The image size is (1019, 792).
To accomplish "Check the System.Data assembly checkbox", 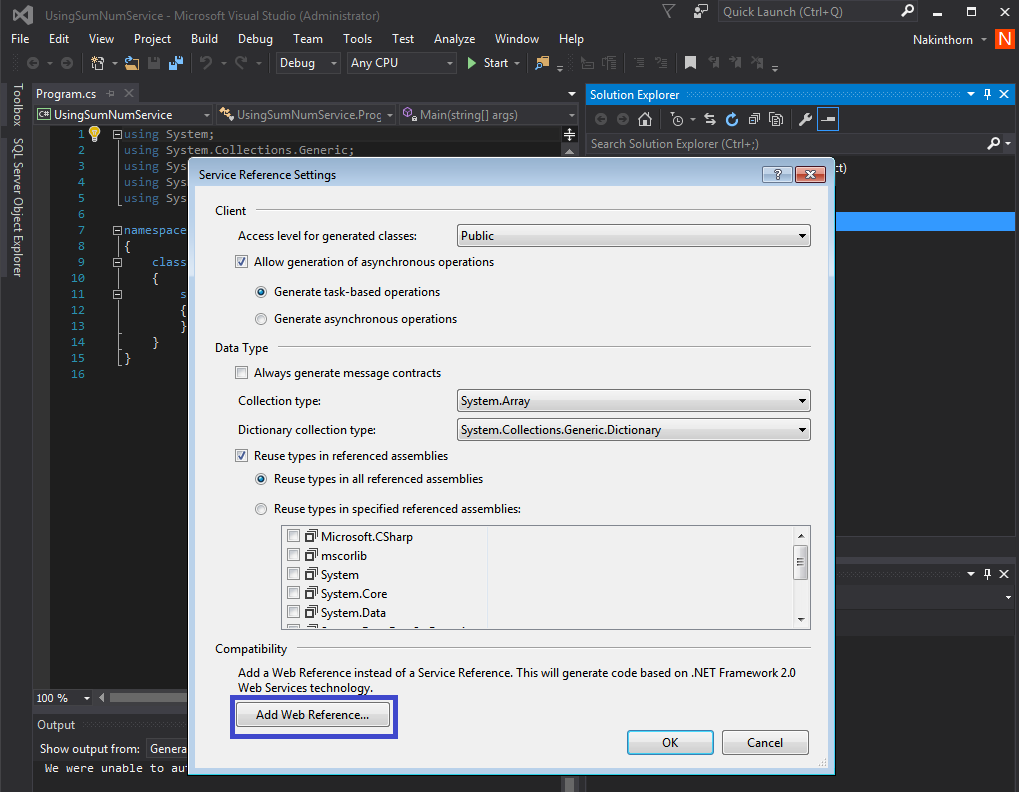I will pos(294,612).
